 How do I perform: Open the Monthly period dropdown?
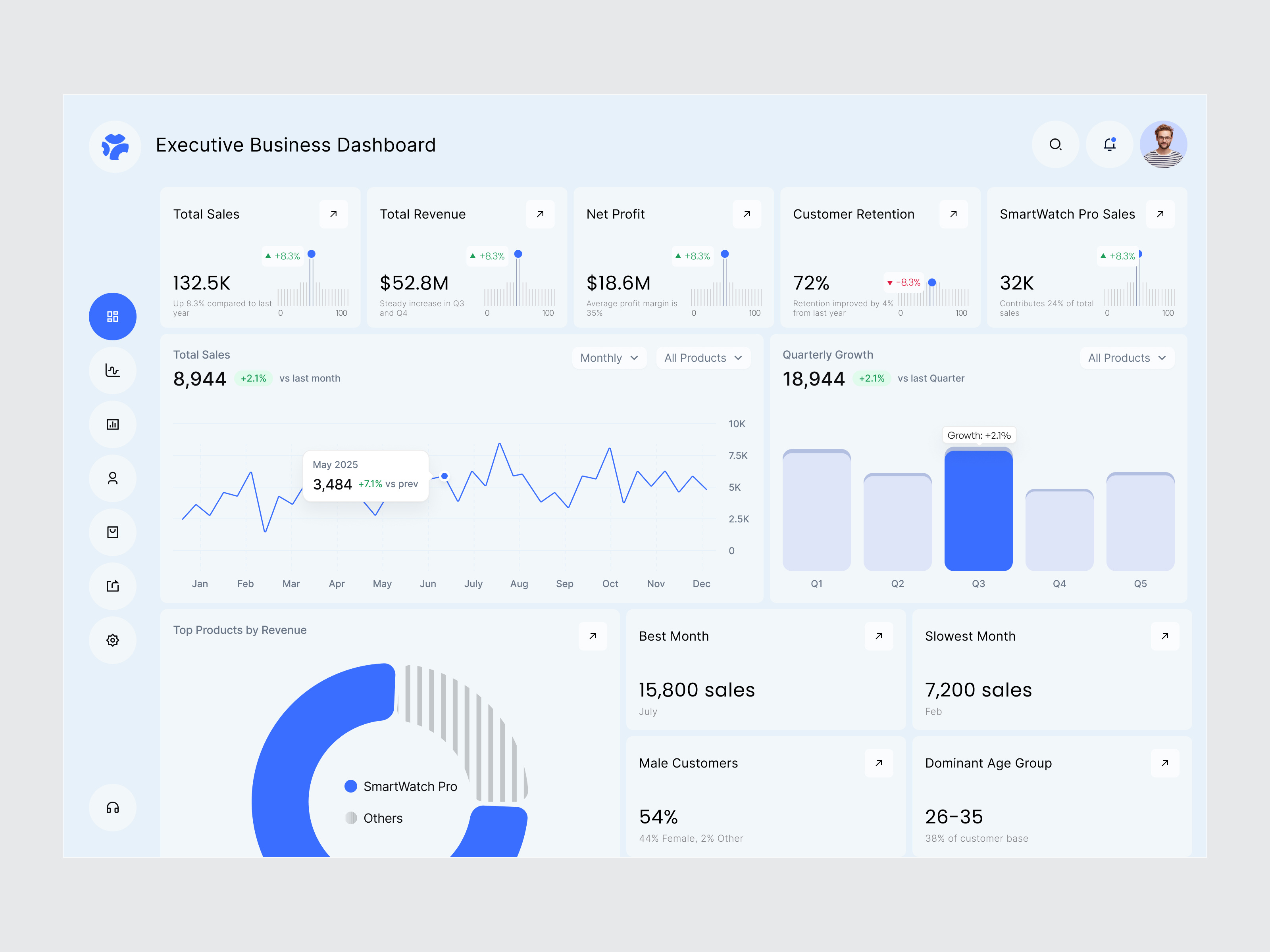609,357
